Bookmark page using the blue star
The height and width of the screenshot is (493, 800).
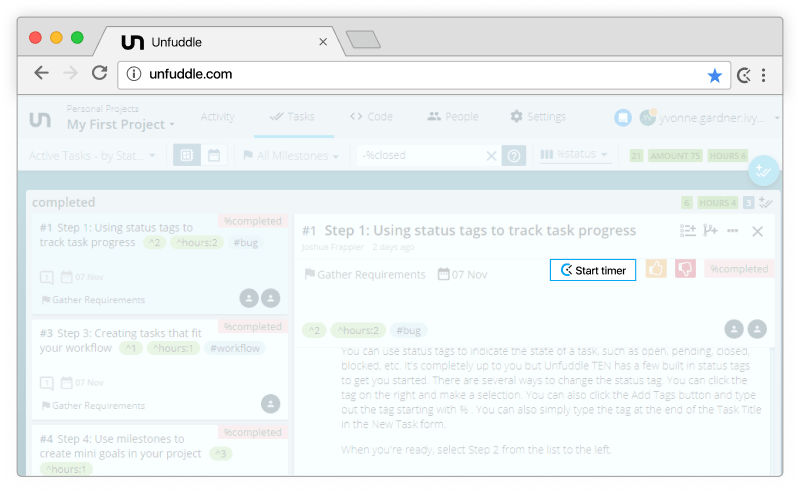(x=714, y=76)
